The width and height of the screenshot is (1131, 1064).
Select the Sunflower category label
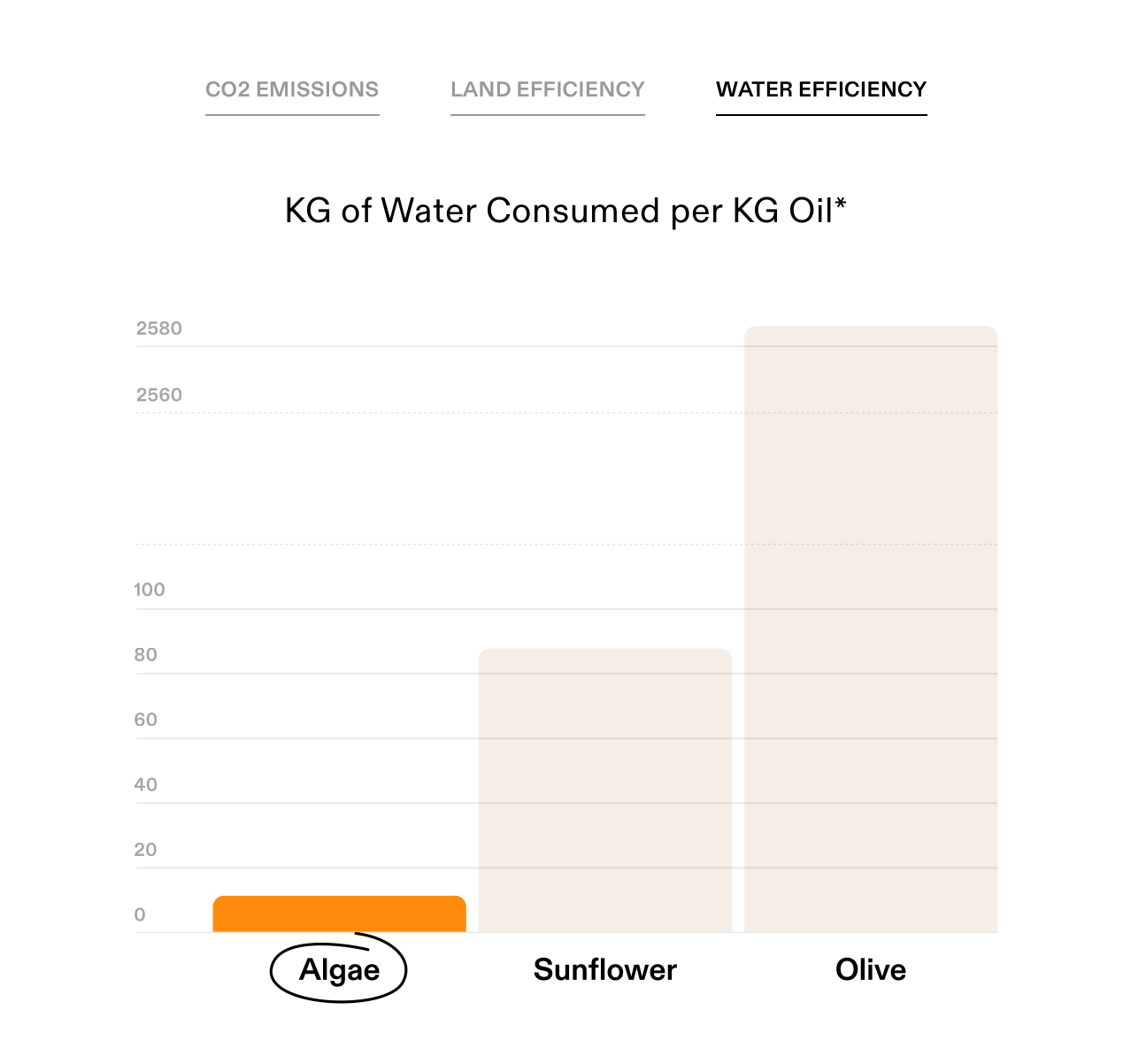pyautogui.click(x=604, y=969)
